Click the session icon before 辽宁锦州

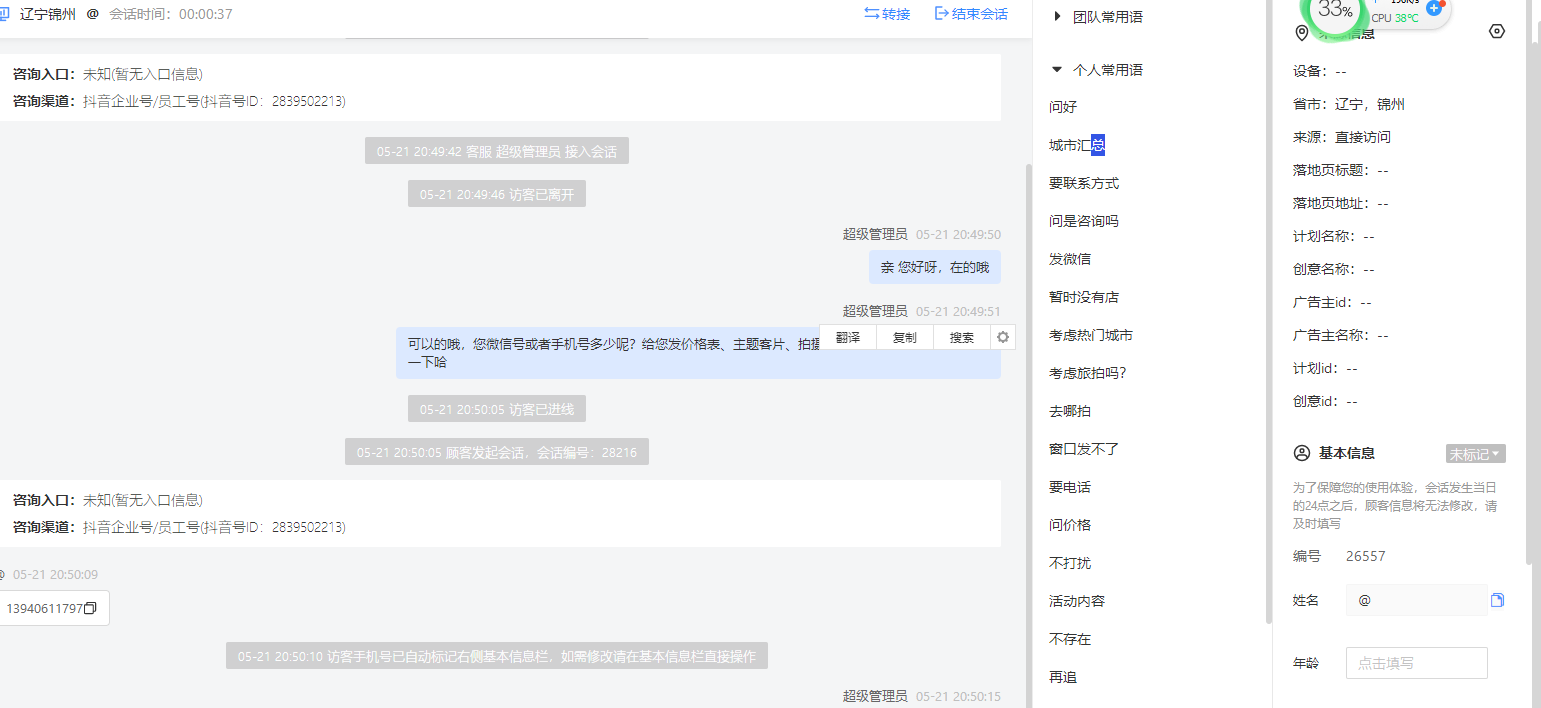point(4,14)
